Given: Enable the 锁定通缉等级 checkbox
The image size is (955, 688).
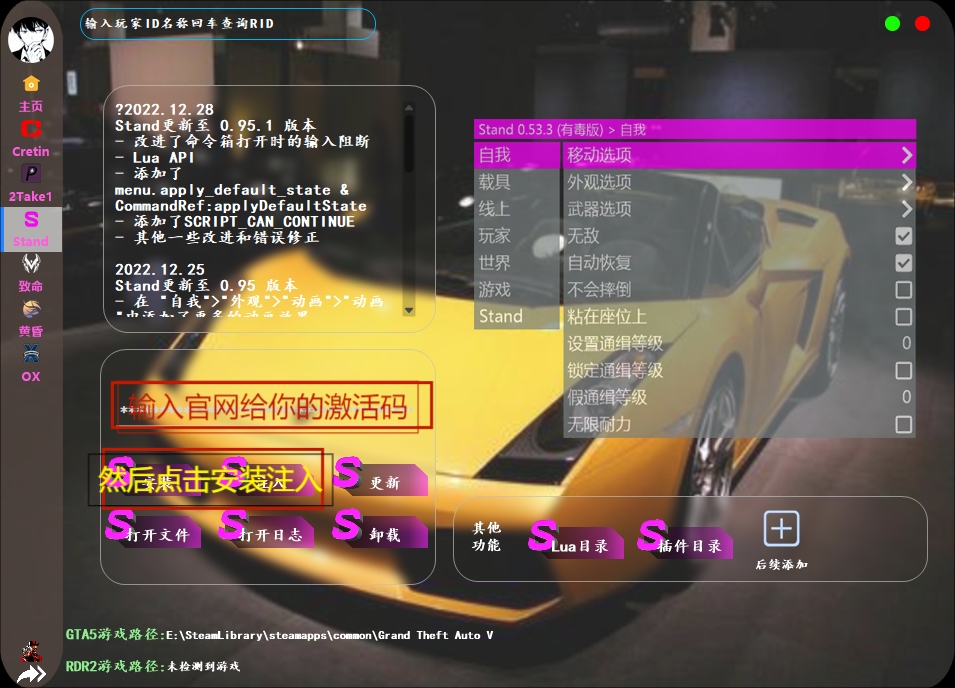Looking at the screenshot, I should [x=904, y=370].
